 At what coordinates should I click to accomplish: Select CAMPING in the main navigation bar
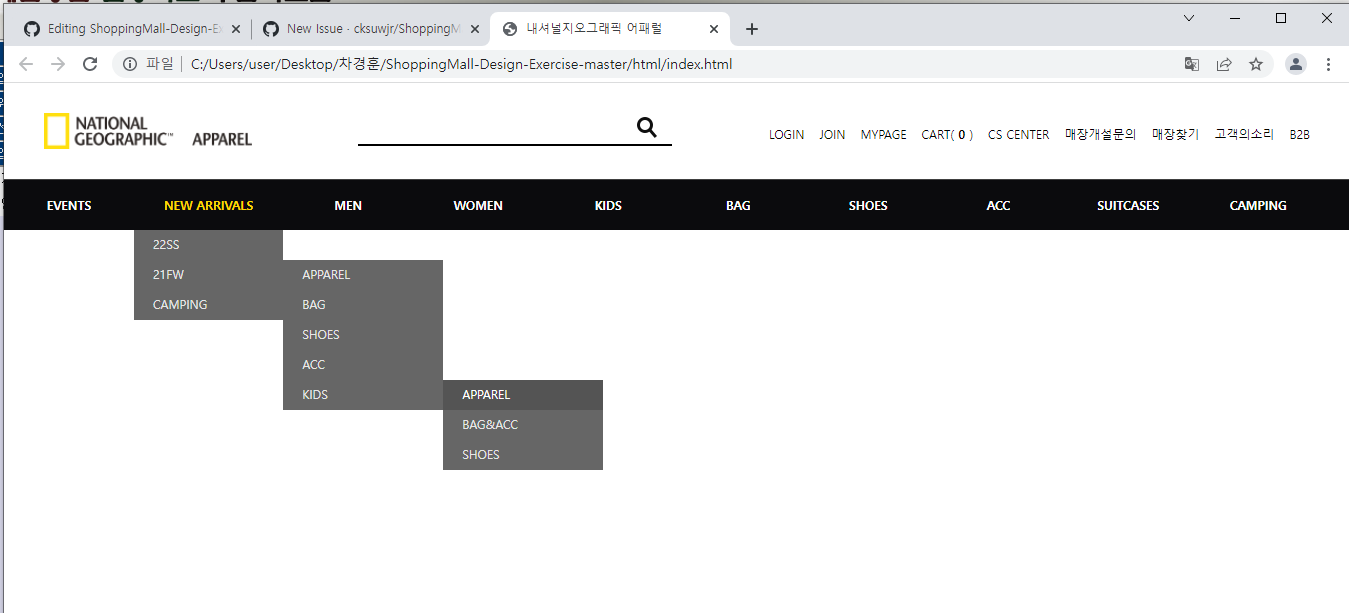[1257, 205]
